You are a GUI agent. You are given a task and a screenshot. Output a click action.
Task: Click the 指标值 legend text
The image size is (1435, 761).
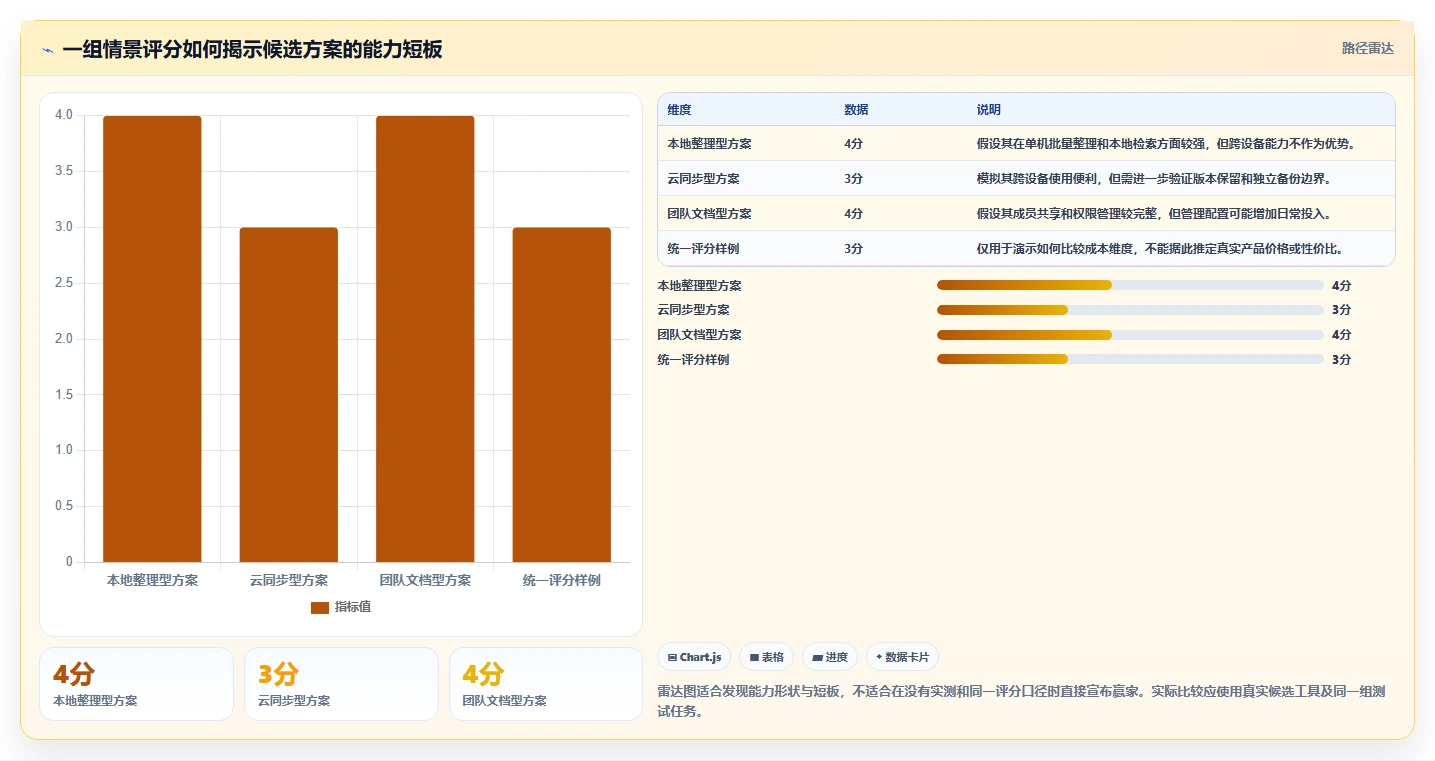point(353,607)
